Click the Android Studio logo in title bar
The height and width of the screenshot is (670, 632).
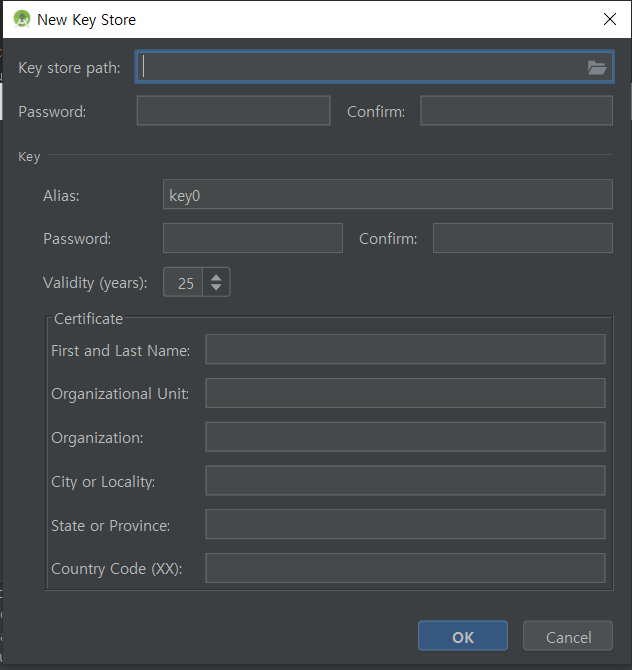(x=22, y=19)
